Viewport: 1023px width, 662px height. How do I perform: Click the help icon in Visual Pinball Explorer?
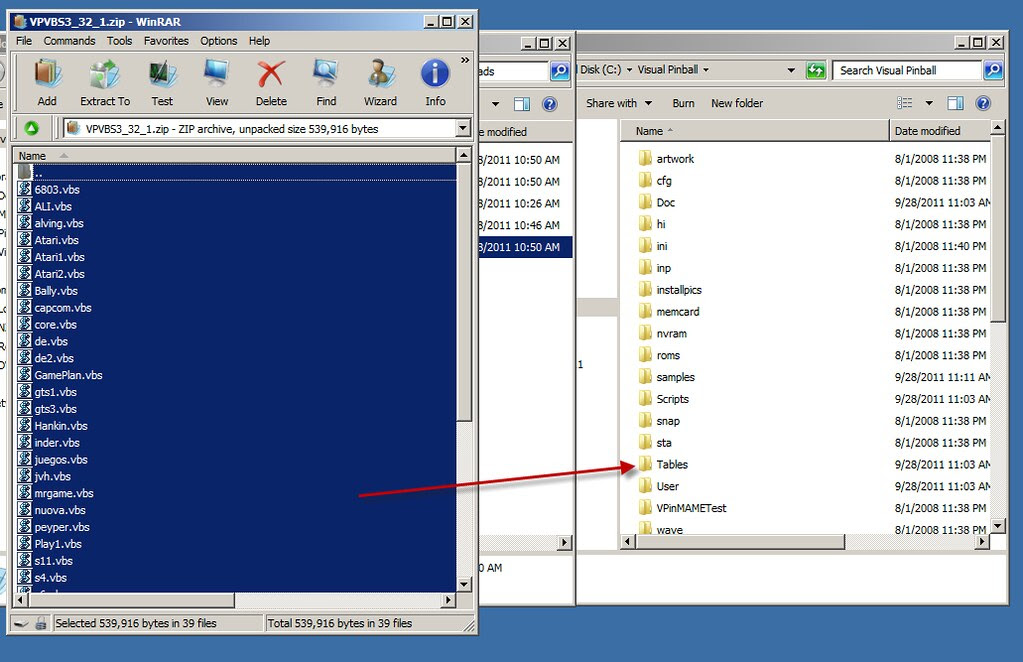click(983, 103)
